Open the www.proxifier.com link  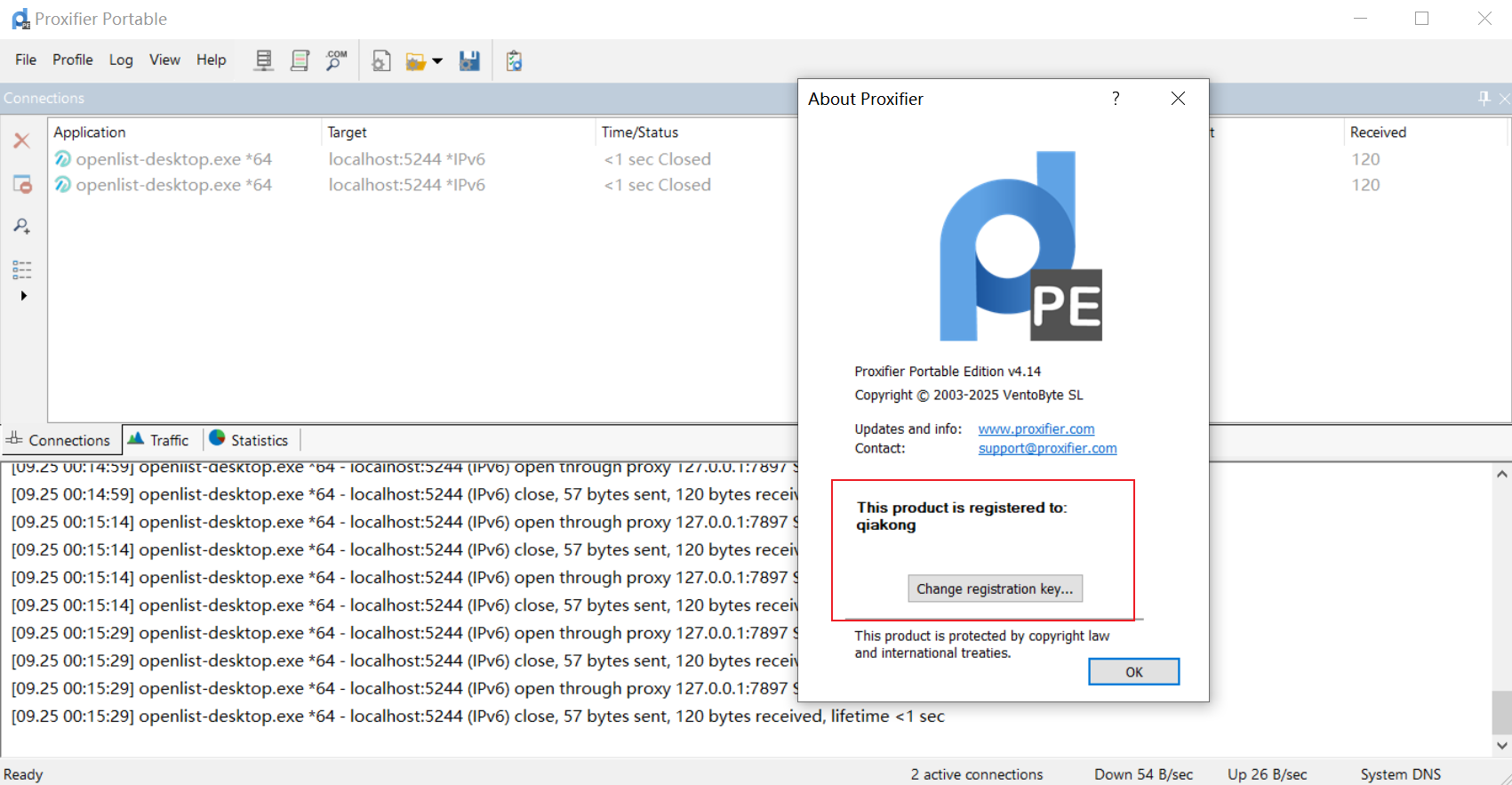(x=1036, y=429)
